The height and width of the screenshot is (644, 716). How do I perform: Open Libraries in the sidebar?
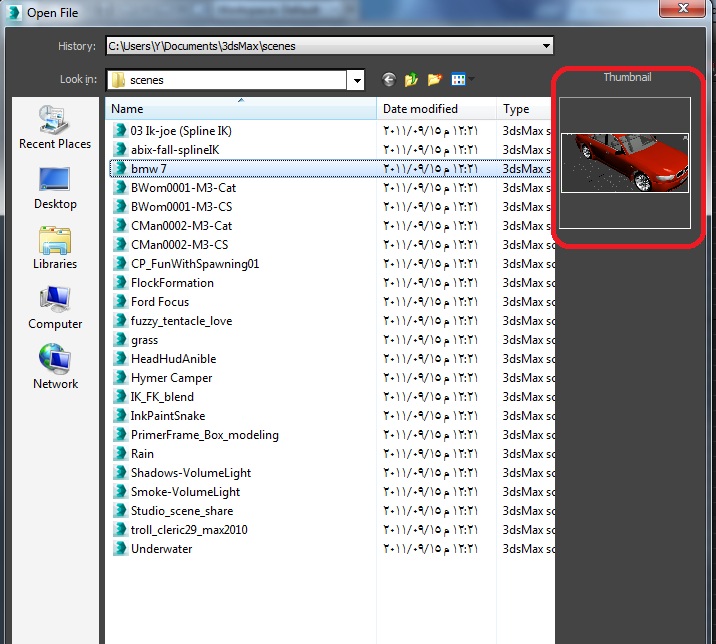55,248
